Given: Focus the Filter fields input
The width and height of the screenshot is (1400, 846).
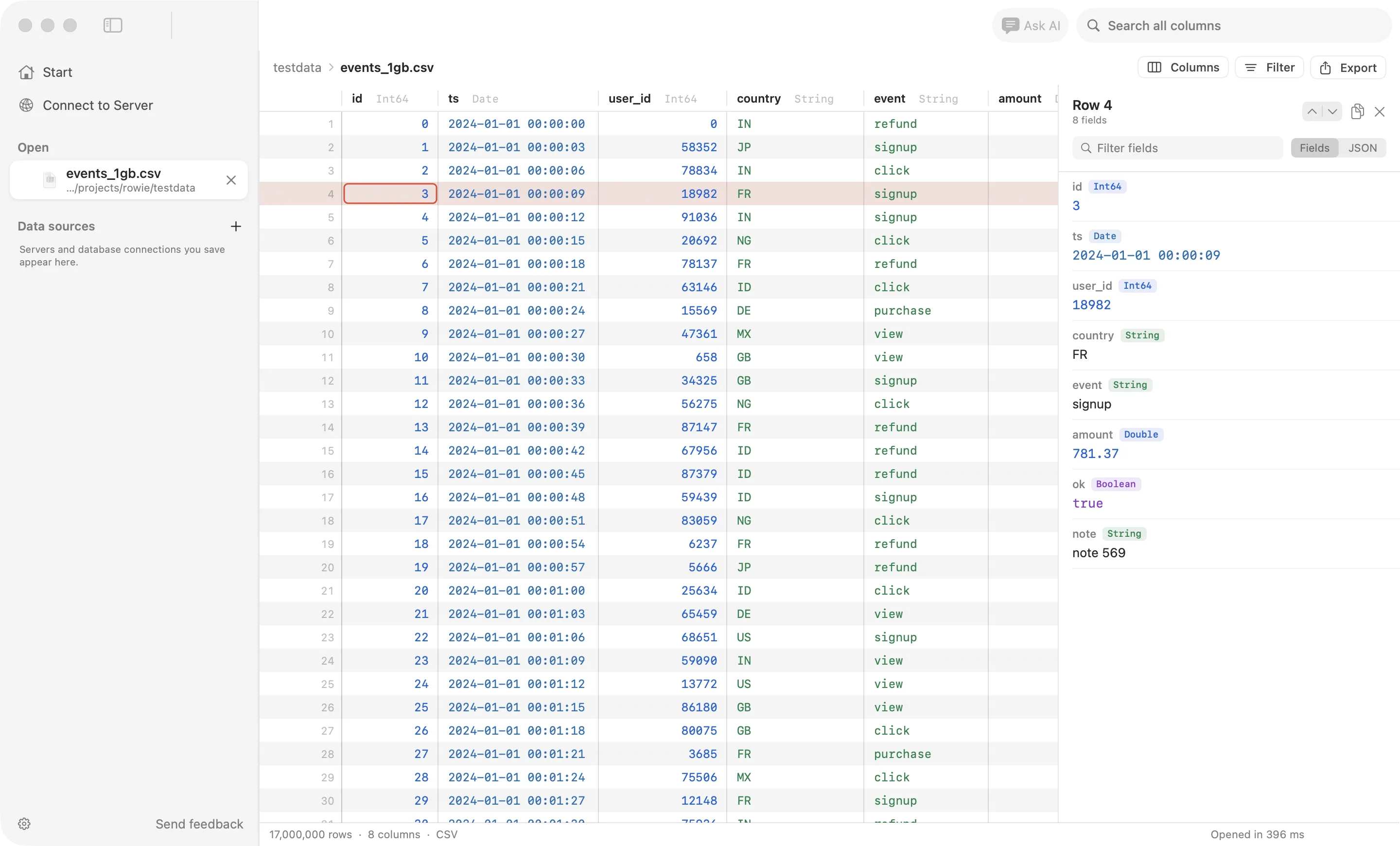Looking at the screenshot, I should [1177, 148].
